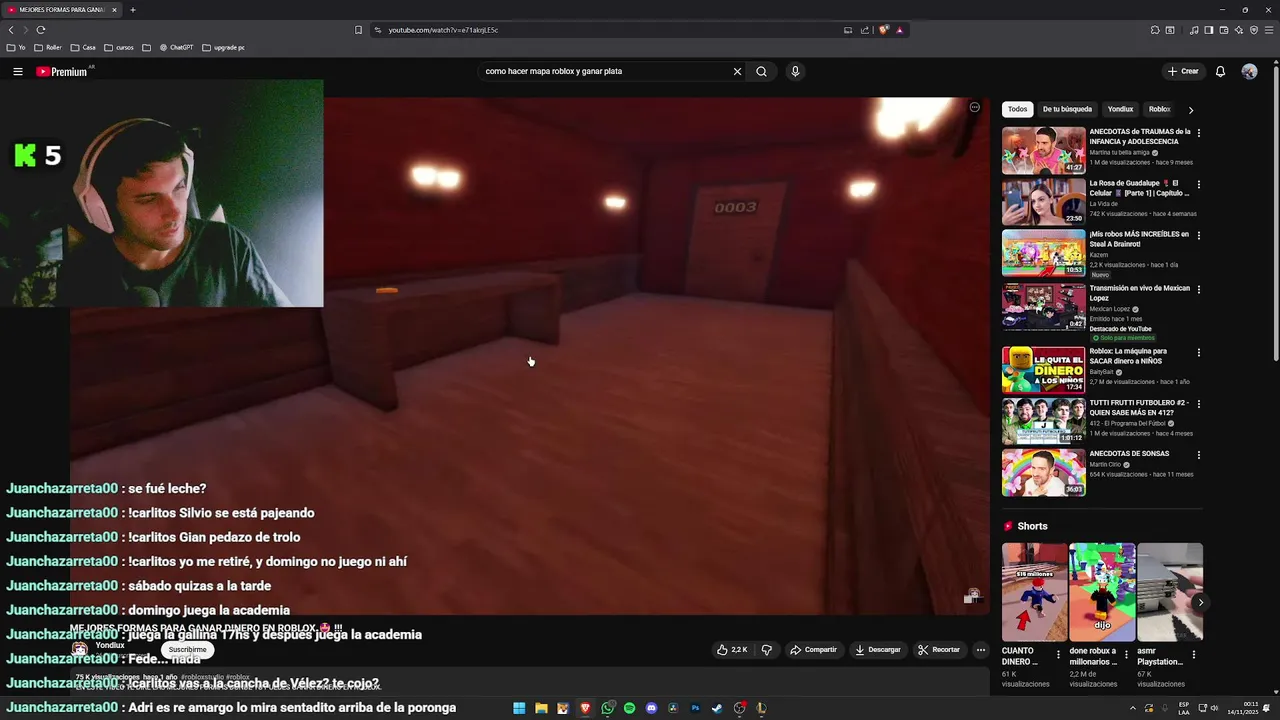Click the Compartir share button
This screenshot has width=1280, height=720.
(813, 650)
